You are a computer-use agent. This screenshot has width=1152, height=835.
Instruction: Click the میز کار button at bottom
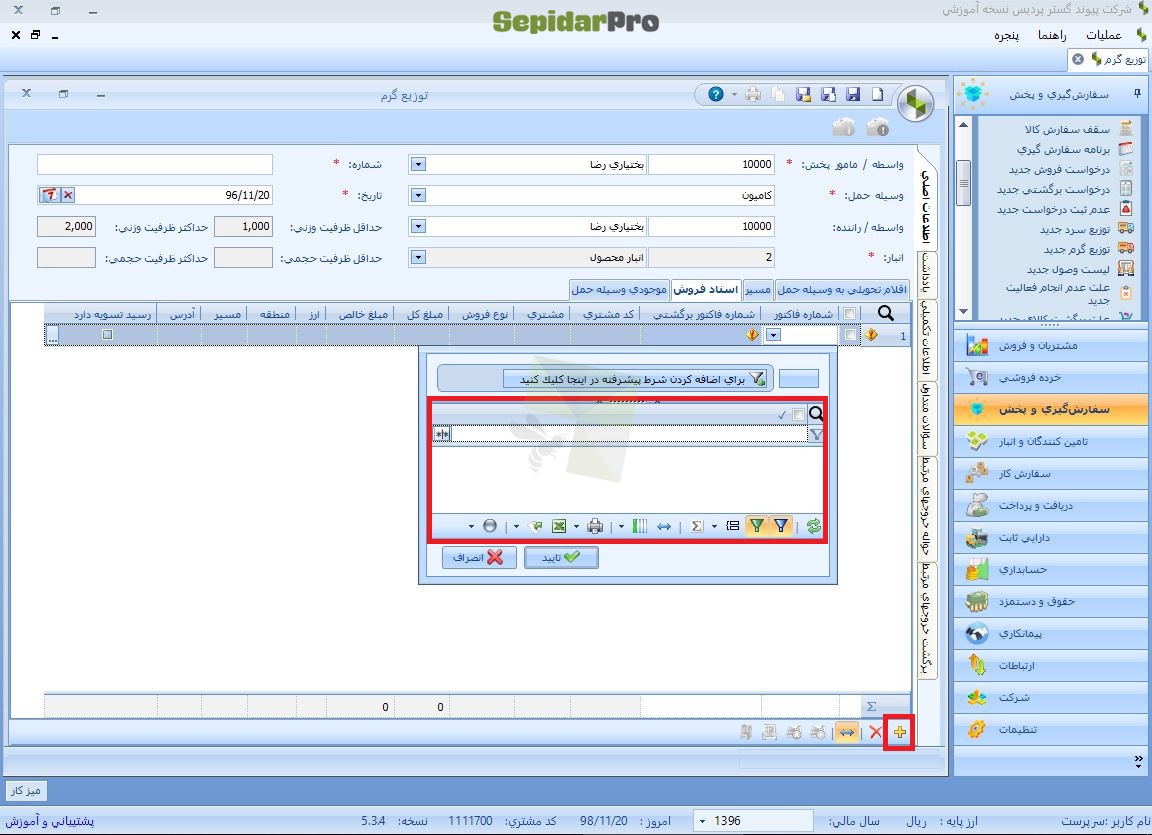(26, 790)
